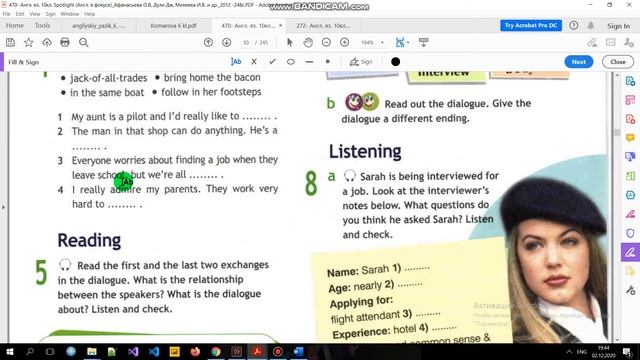The image size is (640, 360).
Task: Open the notifications bell
Action: (591, 25)
